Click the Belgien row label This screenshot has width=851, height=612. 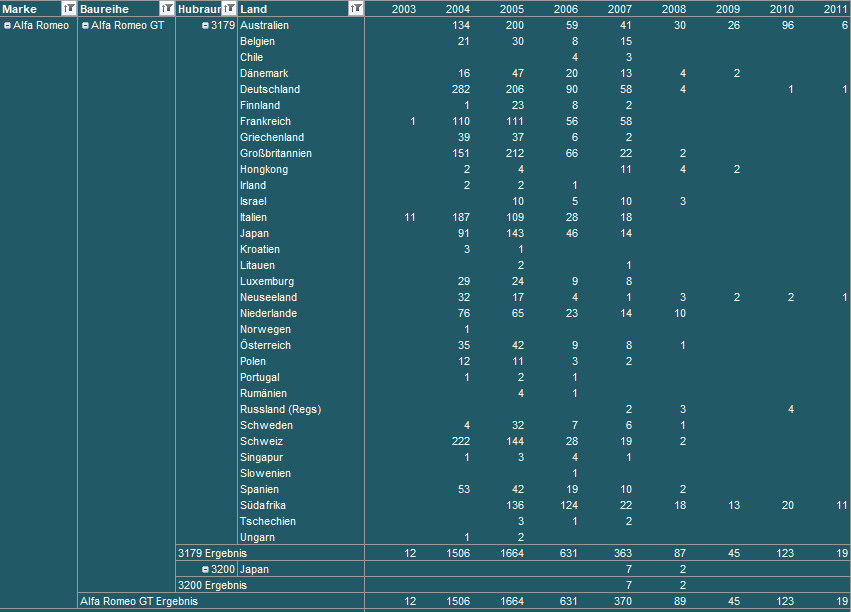[257, 41]
